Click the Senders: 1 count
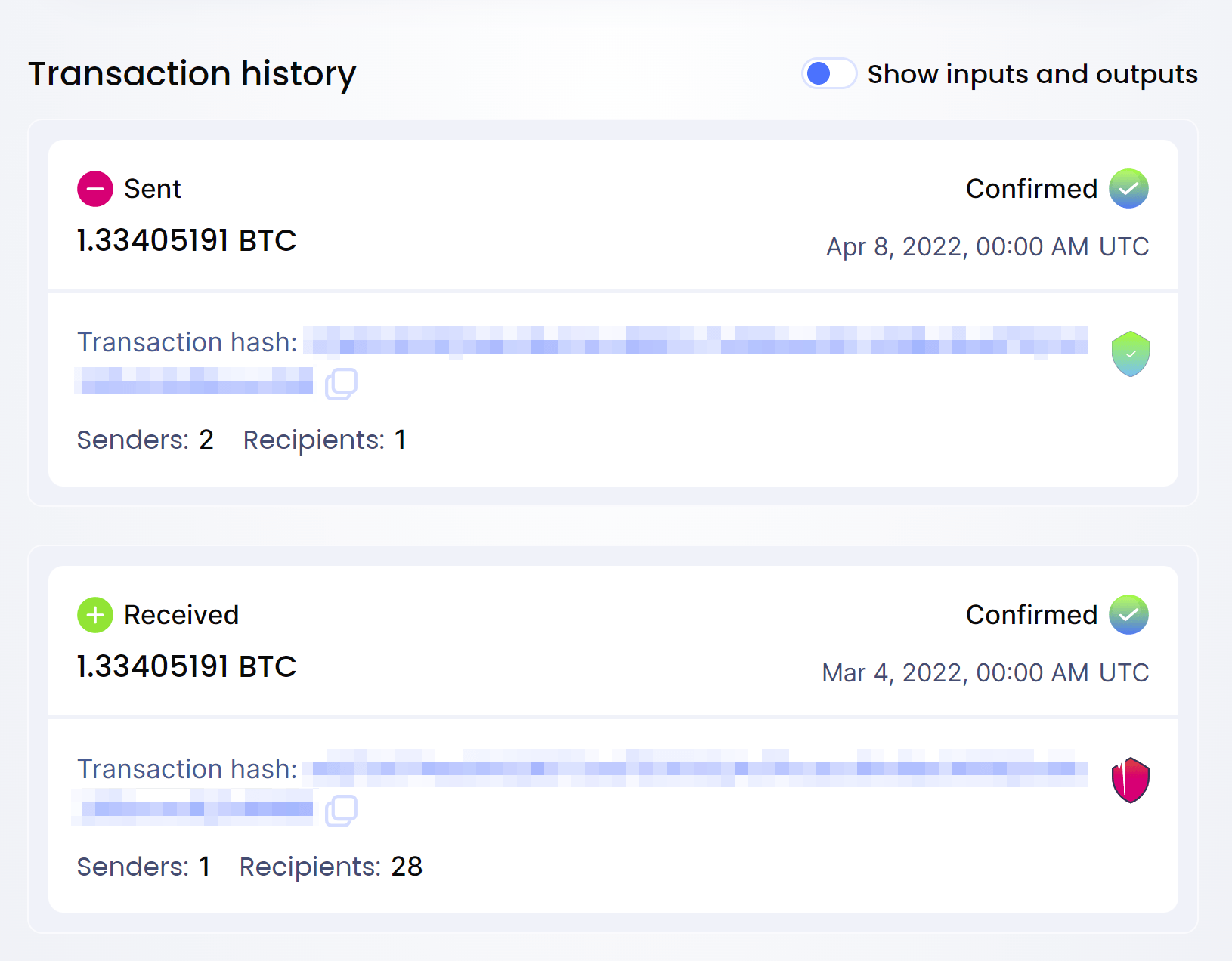The image size is (1232, 961). [144, 867]
